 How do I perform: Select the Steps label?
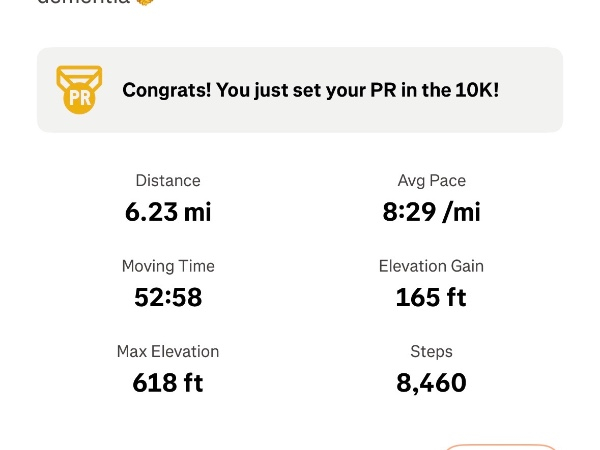coord(431,352)
